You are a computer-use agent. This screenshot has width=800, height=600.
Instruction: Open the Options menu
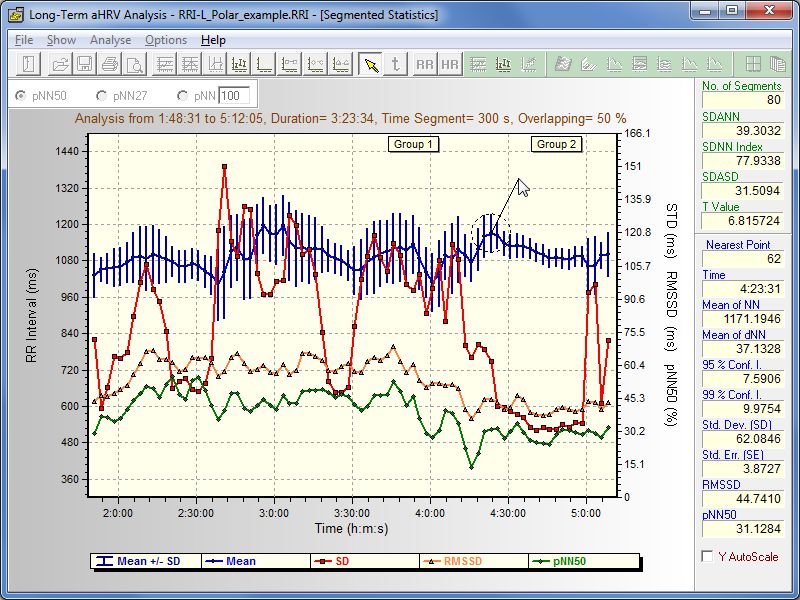pos(166,40)
